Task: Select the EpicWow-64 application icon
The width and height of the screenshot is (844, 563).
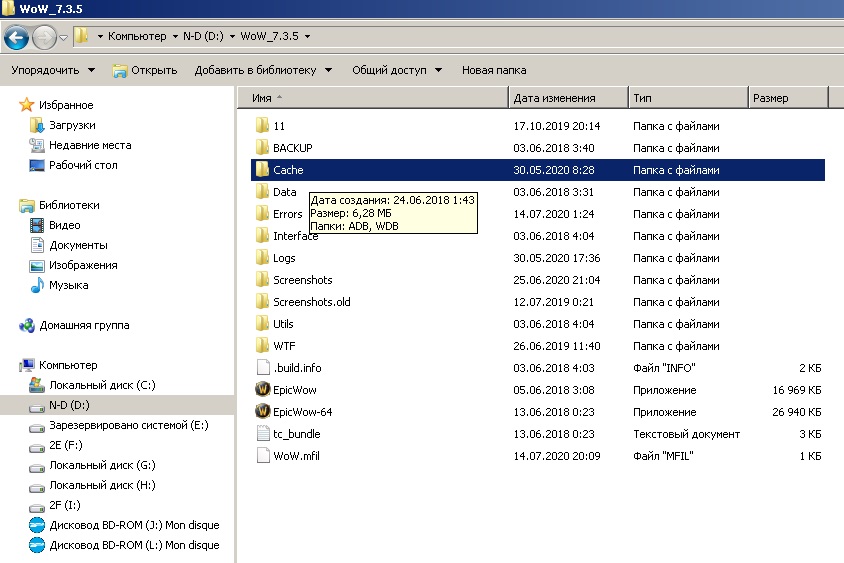Action: pos(263,412)
